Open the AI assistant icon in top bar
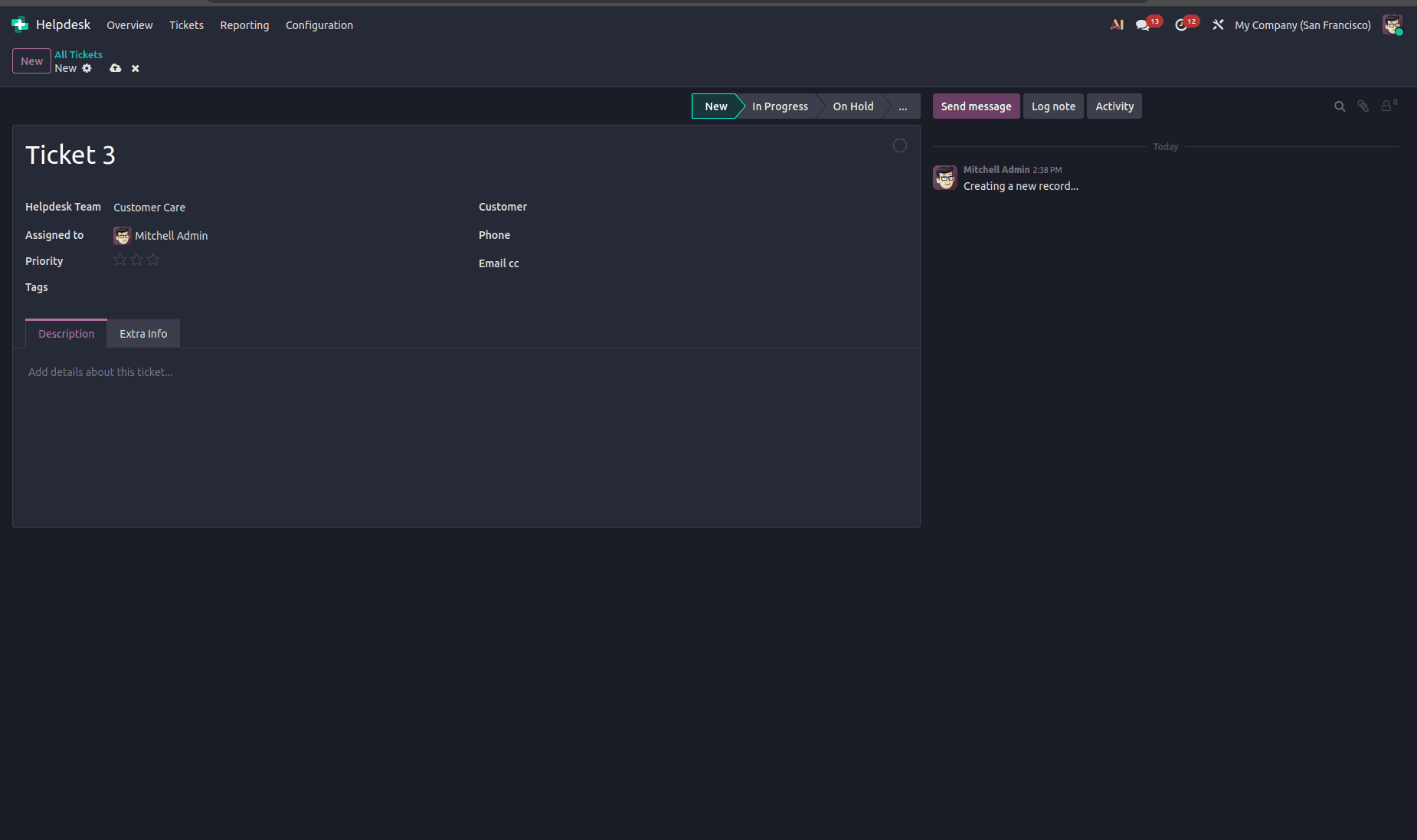The image size is (1417, 840). [1117, 25]
